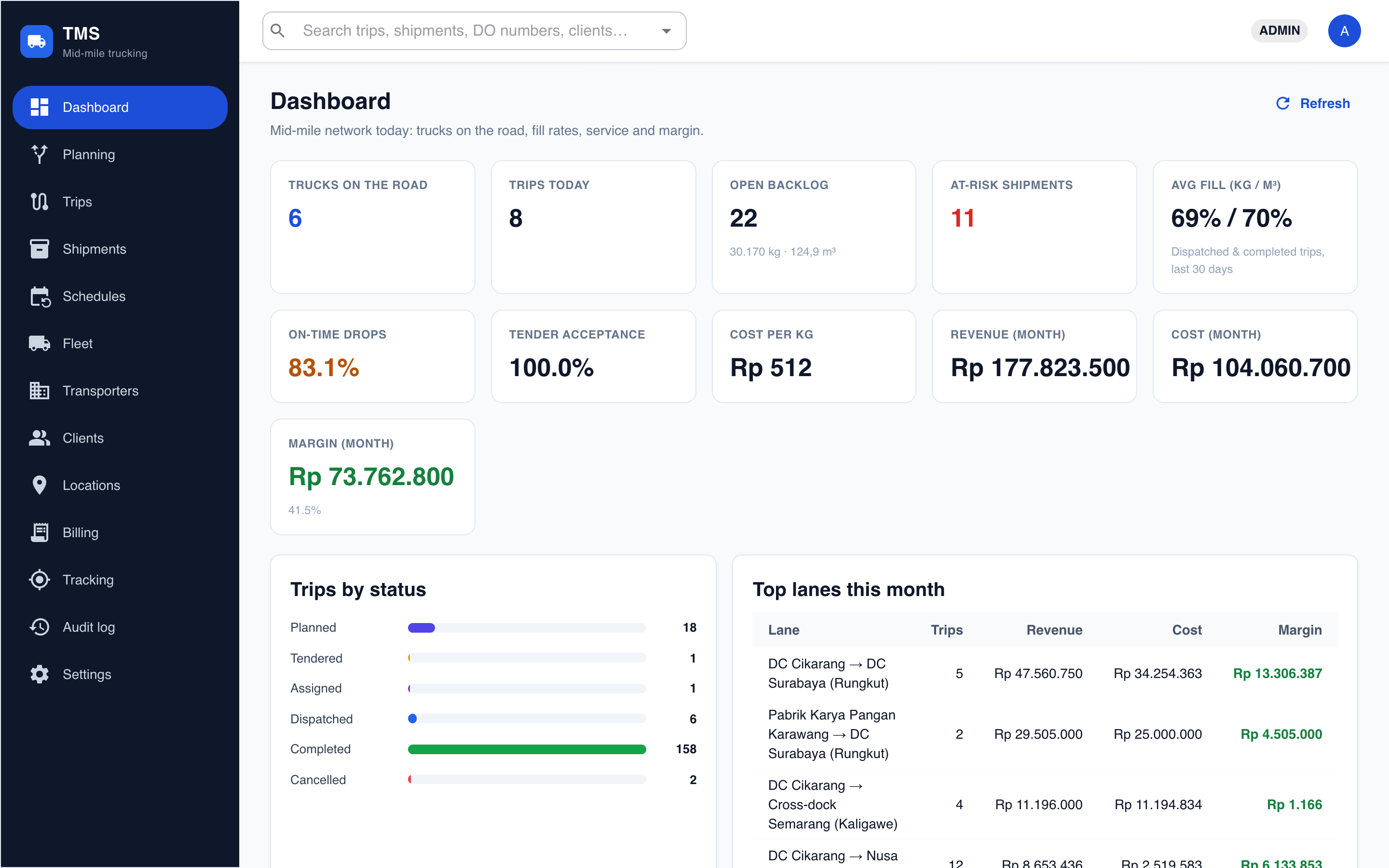Open the Planning menu label
The height and width of the screenshot is (868, 1389).
tap(88, 154)
